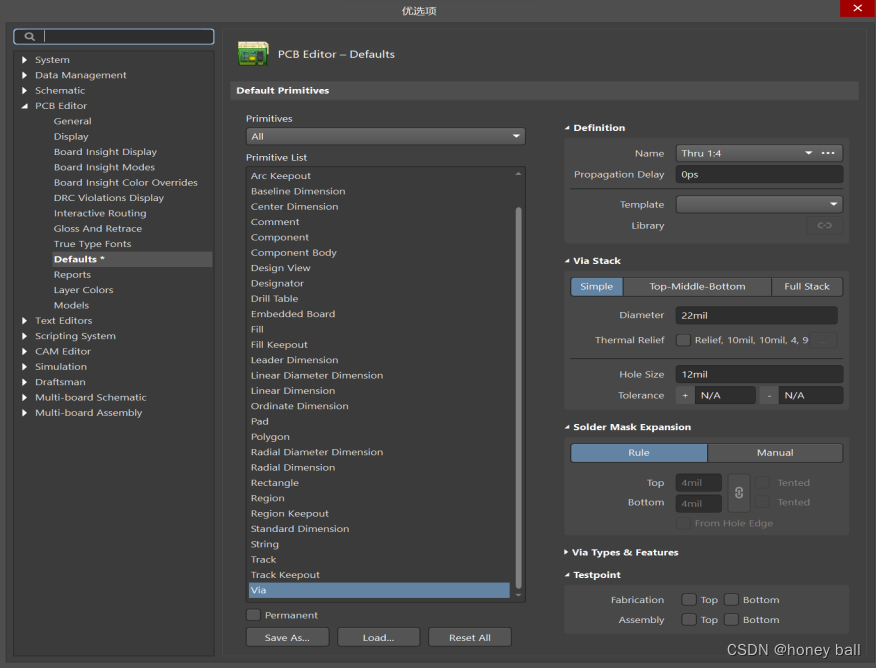Click the Tolerance minus sign
The height and width of the screenshot is (668, 876).
click(x=769, y=395)
